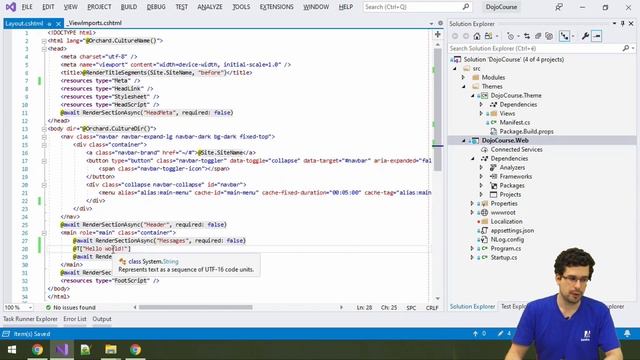The image size is (640, 360).
Task: Click the editor horizontal scrollbar thumb
Action: [196, 307]
